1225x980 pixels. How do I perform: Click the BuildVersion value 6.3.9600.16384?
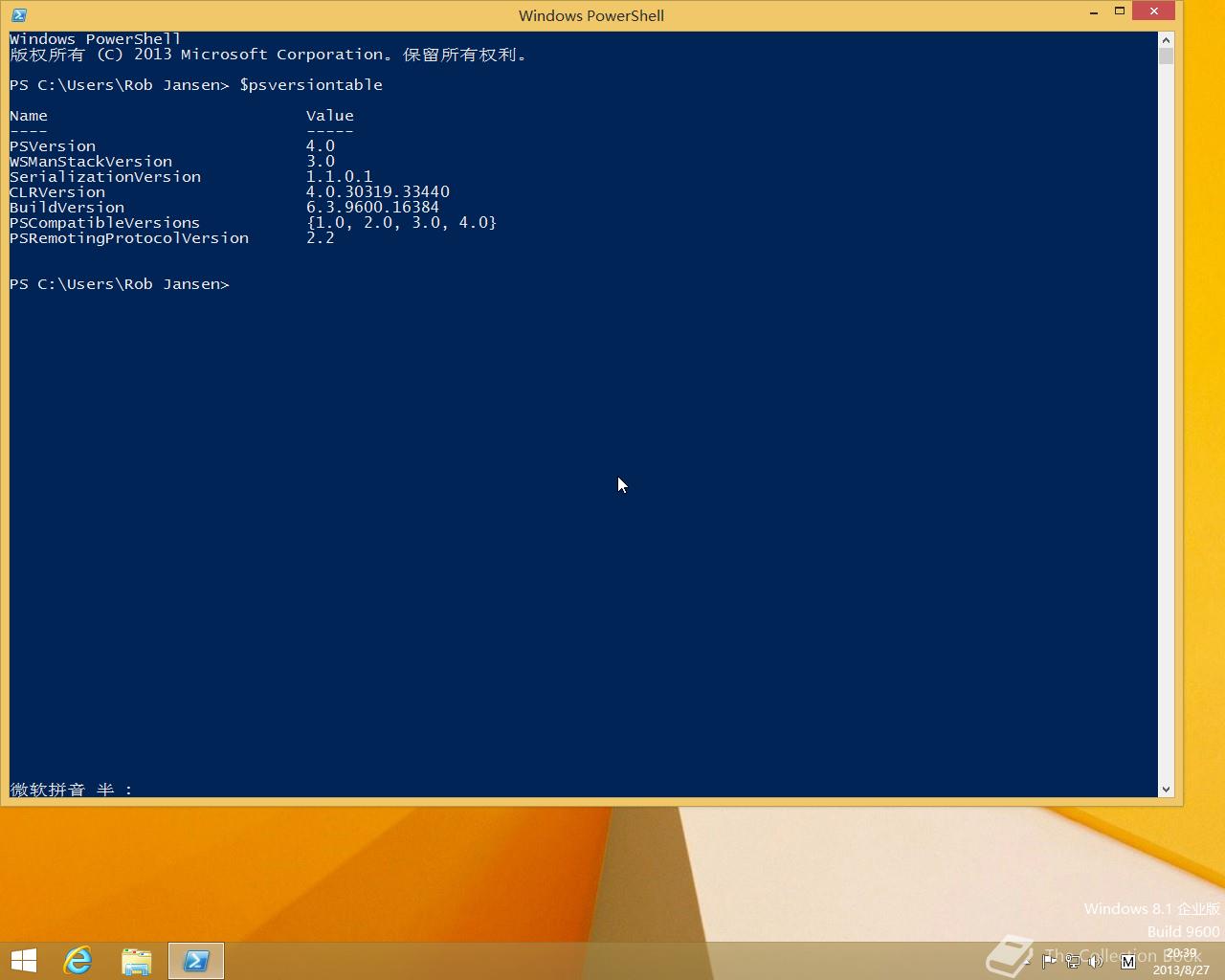point(372,208)
